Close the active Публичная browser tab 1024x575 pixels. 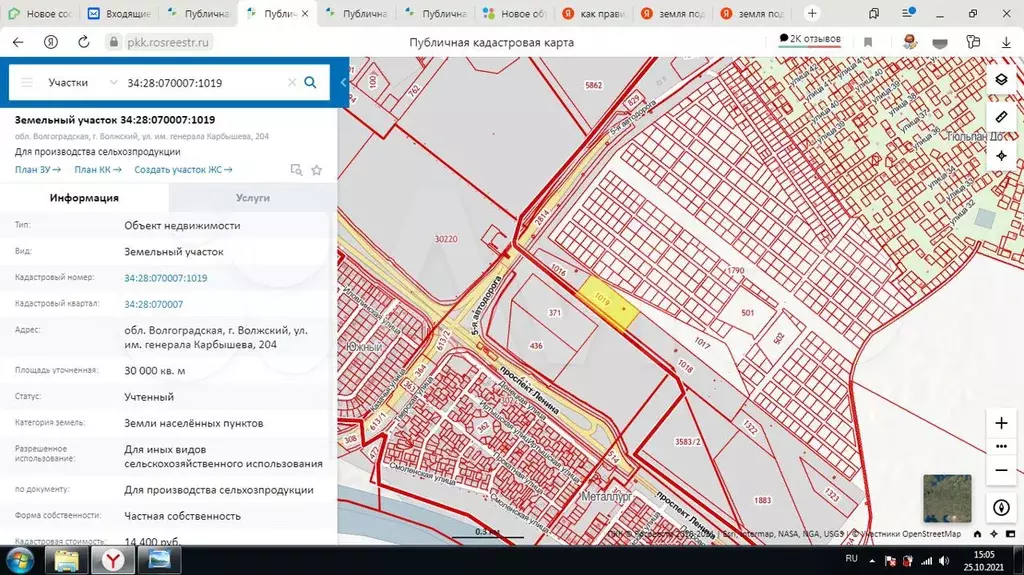[x=305, y=13]
